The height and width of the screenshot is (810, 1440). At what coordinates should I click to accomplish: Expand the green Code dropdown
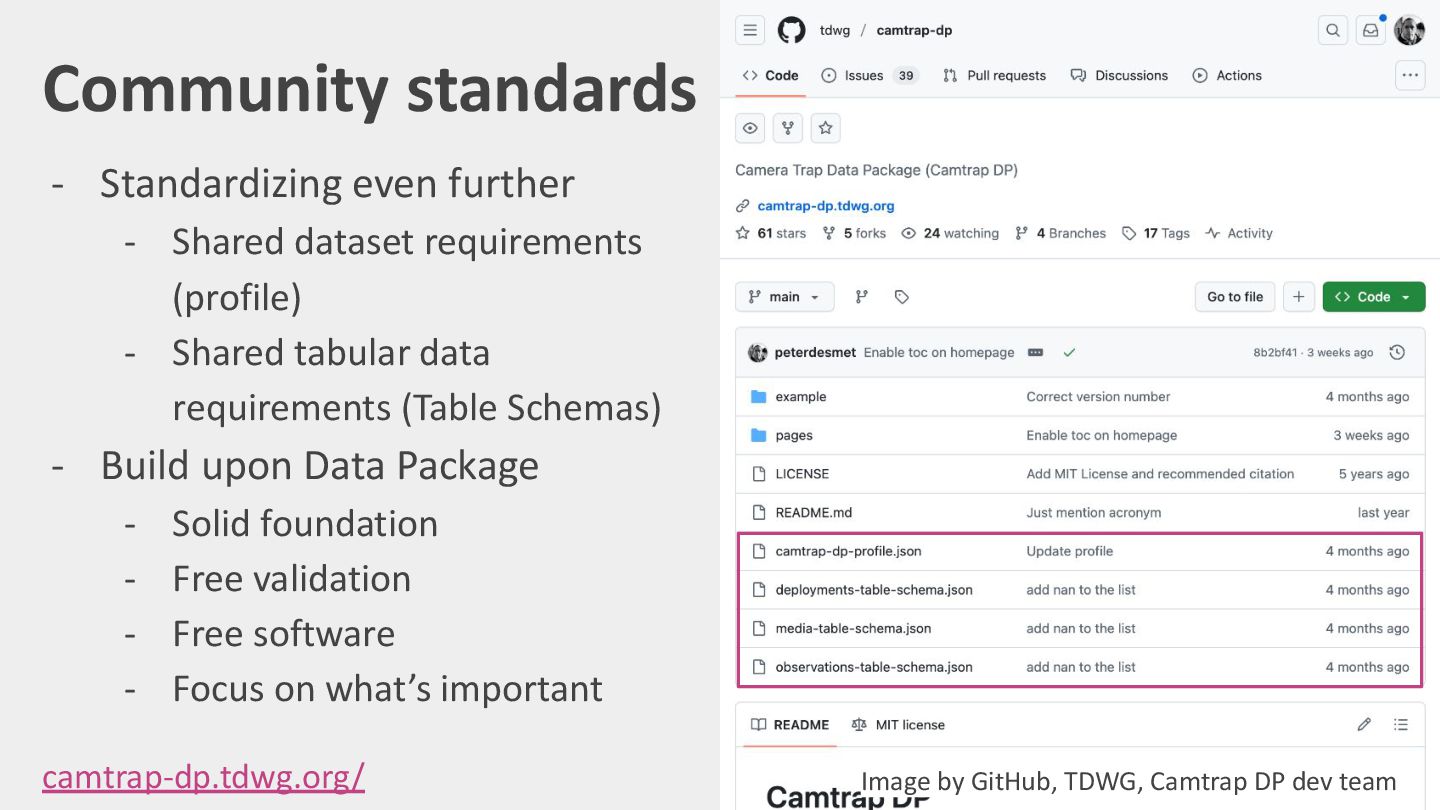pyautogui.click(x=1373, y=297)
